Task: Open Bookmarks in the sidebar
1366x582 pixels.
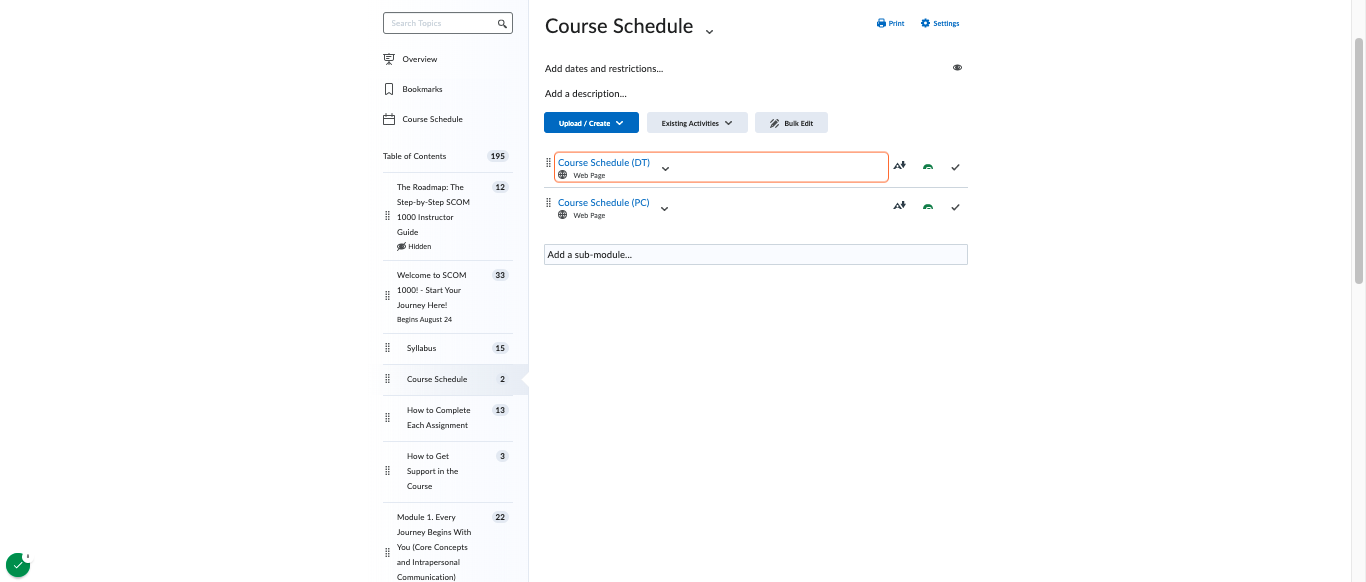Action: click(x=422, y=89)
